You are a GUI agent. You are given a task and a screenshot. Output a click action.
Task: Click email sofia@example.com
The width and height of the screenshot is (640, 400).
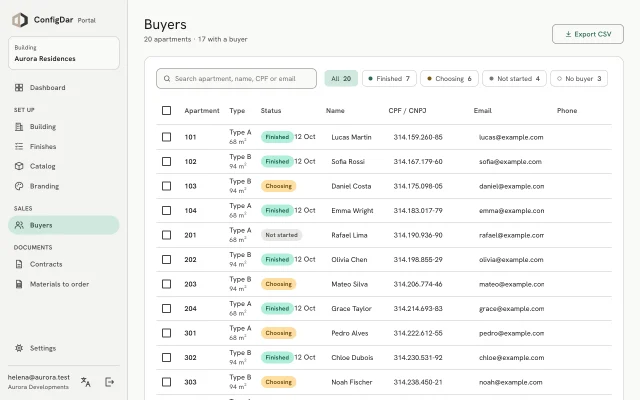pyautogui.click(x=510, y=162)
